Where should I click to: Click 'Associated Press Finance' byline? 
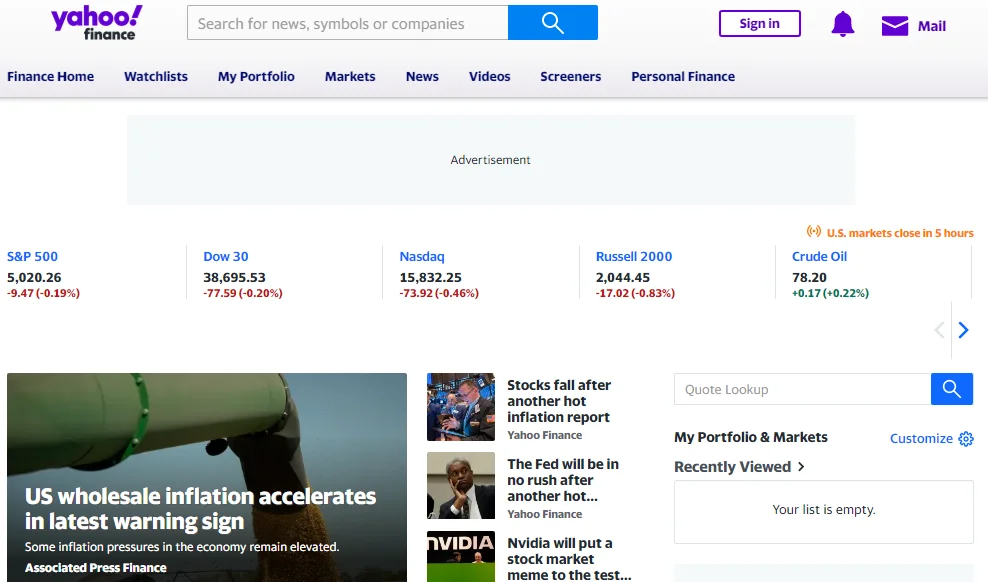pos(96,568)
